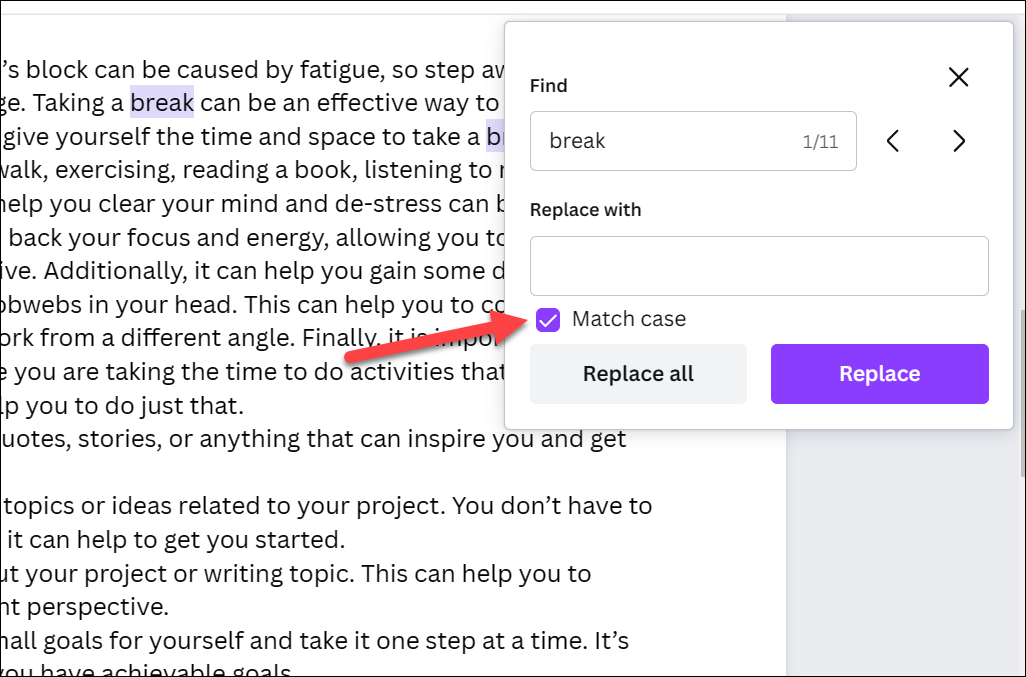This screenshot has height=677, width=1026.
Task: Click the 1/11 match counter
Action: (820, 141)
